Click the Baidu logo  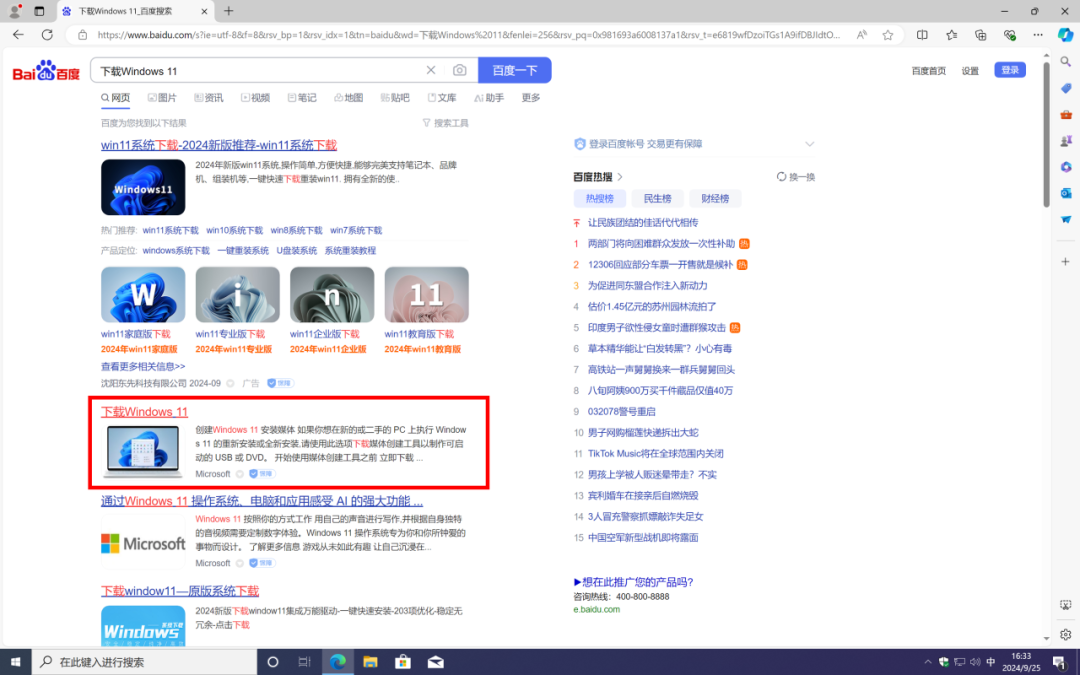pos(46,70)
